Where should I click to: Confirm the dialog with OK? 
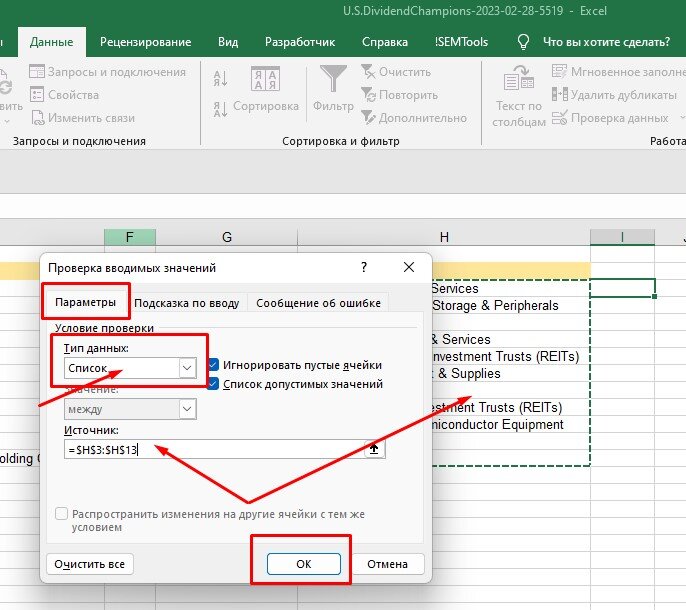click(x=304, y=564)
